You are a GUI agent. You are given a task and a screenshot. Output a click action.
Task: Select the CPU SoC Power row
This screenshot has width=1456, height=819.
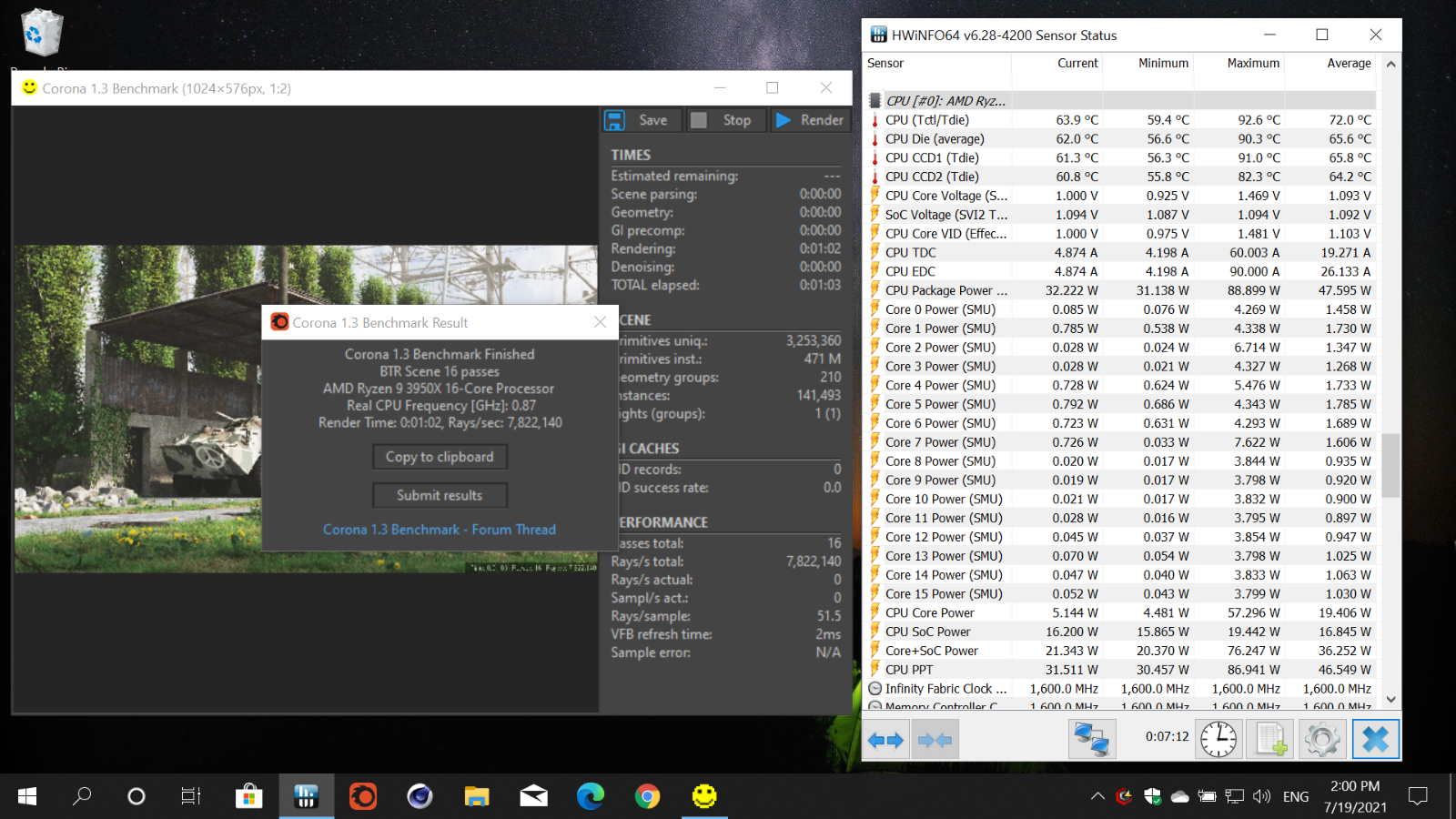[x=1120, y=632]
